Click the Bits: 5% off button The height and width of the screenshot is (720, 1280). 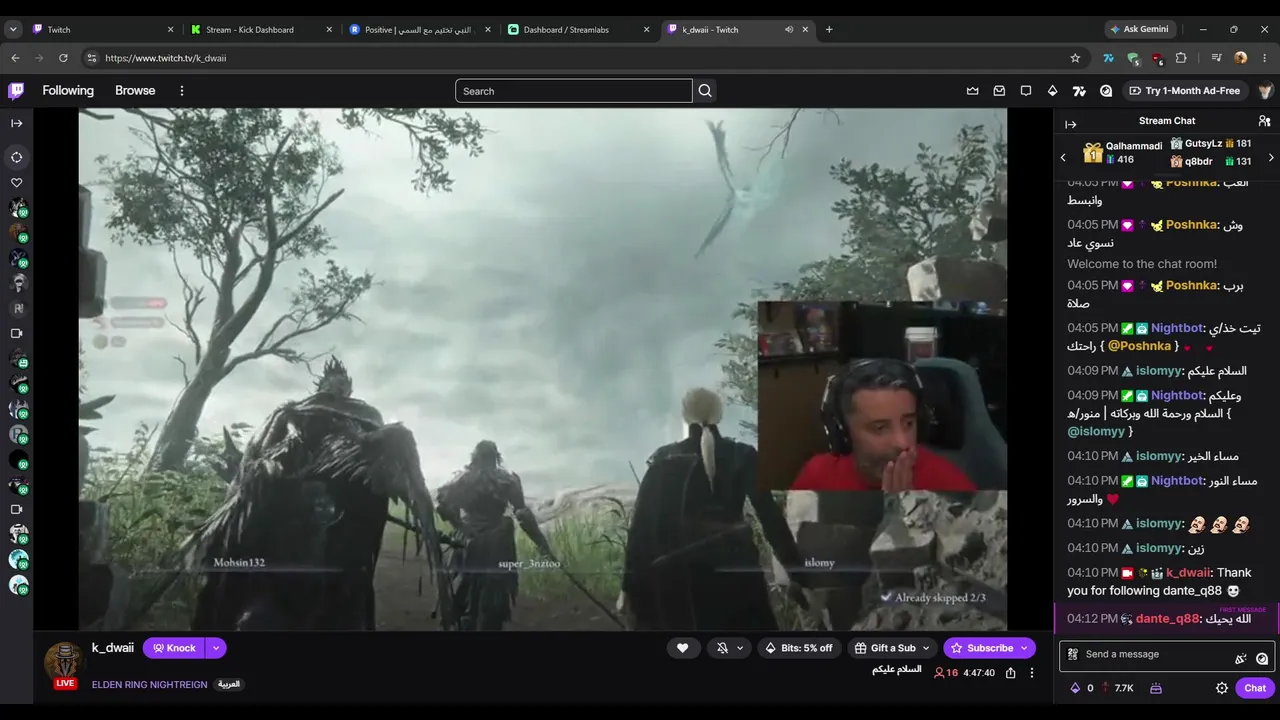tap(798, 648)
